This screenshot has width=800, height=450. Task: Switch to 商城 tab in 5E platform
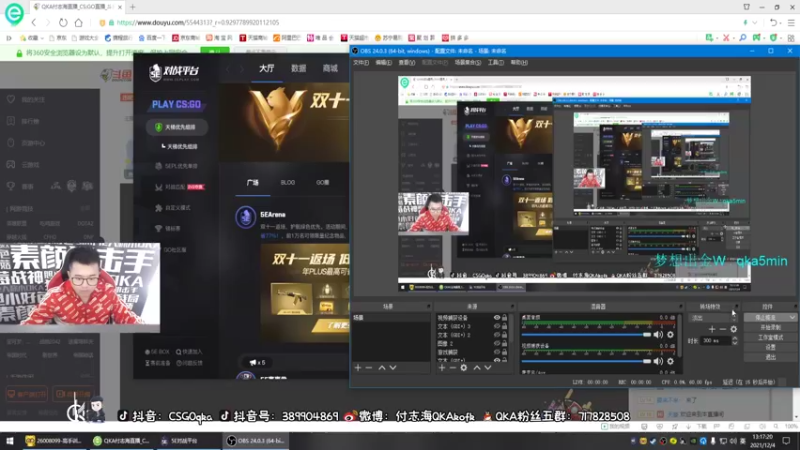click(330, 68)
